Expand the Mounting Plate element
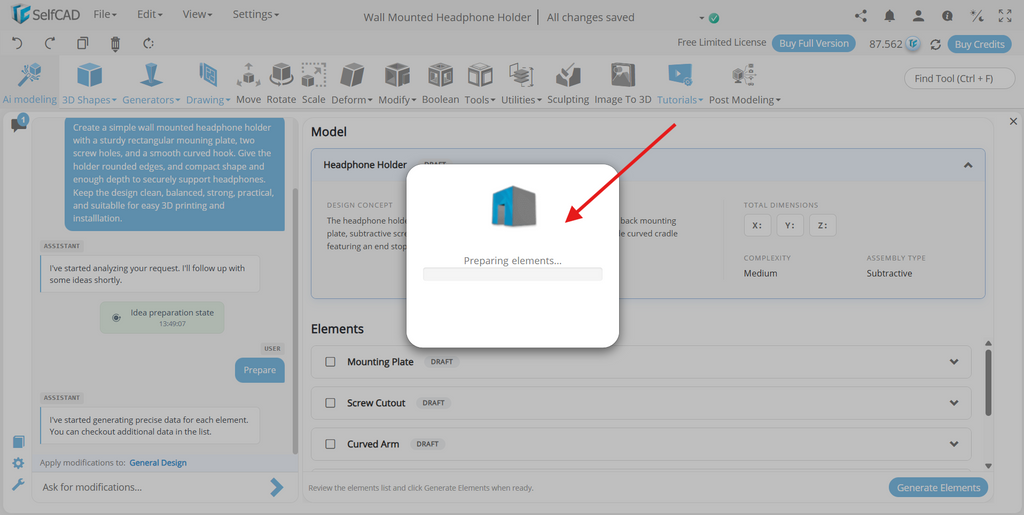 pyautogui.click(x=954, y=362)
